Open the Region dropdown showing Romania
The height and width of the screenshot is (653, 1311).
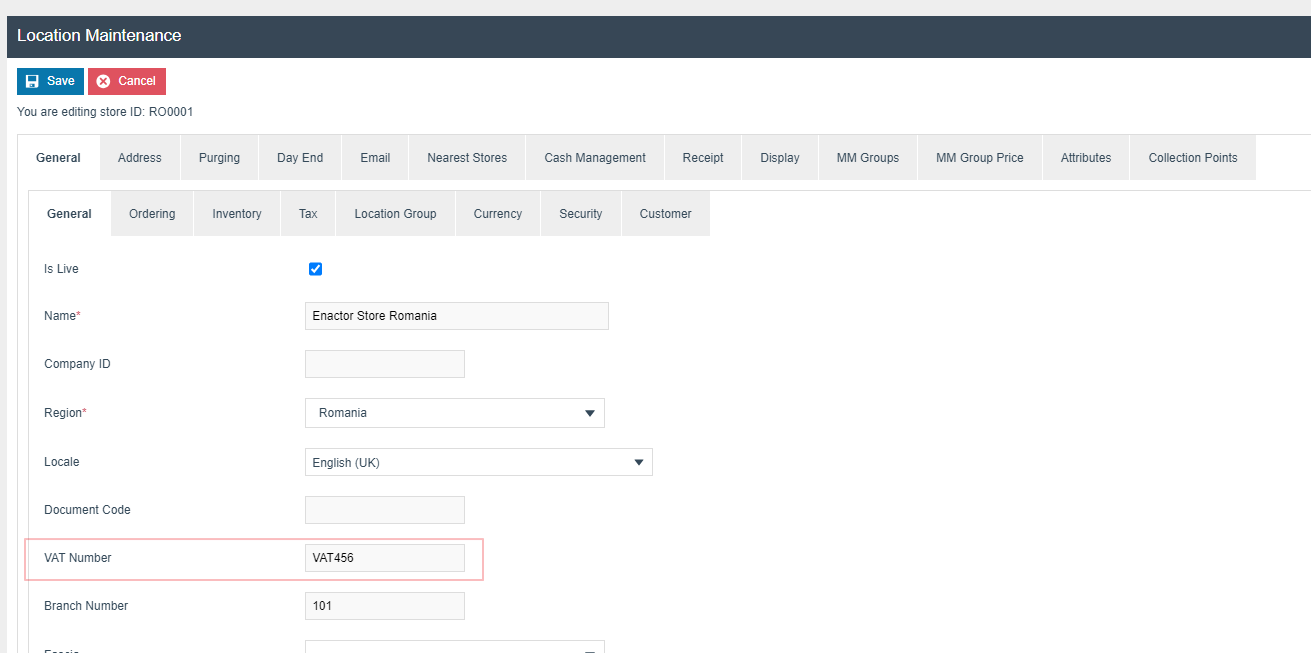click(454, 413)
